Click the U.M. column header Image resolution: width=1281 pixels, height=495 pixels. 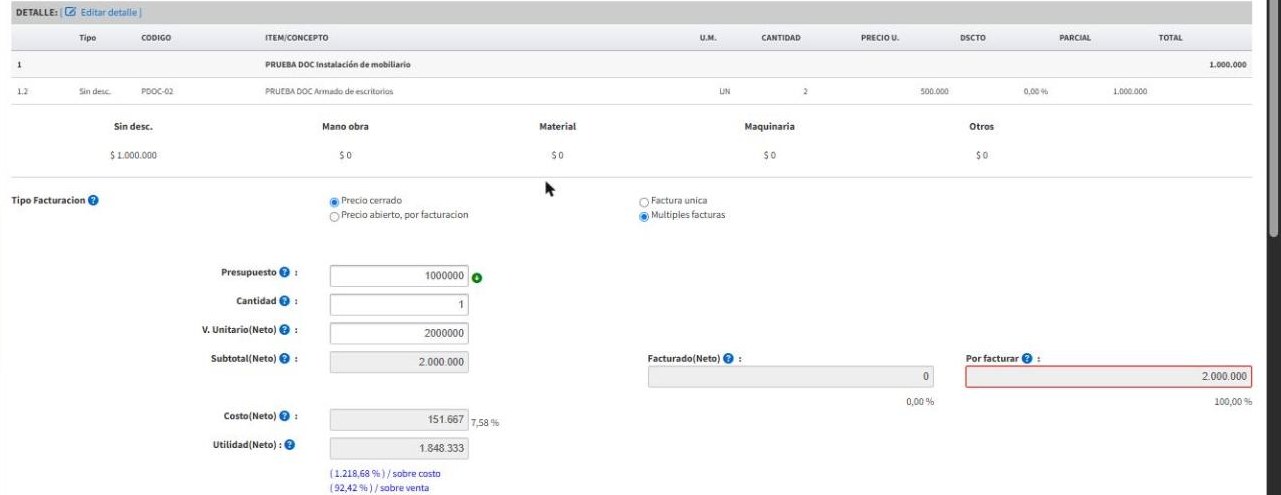tap(707, 38)
